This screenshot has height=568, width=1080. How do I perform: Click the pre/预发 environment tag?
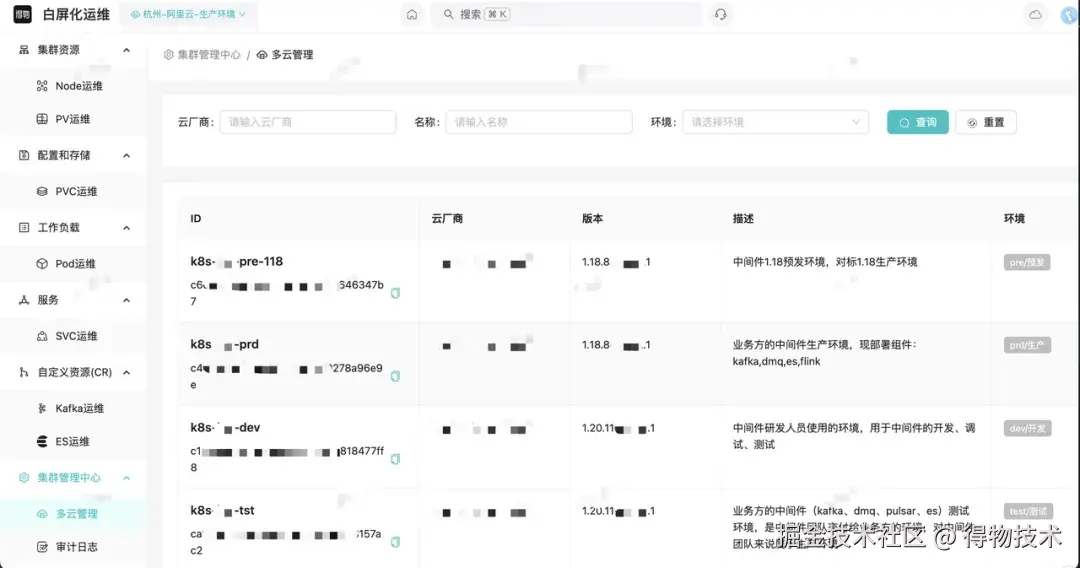pos(1026,262)
